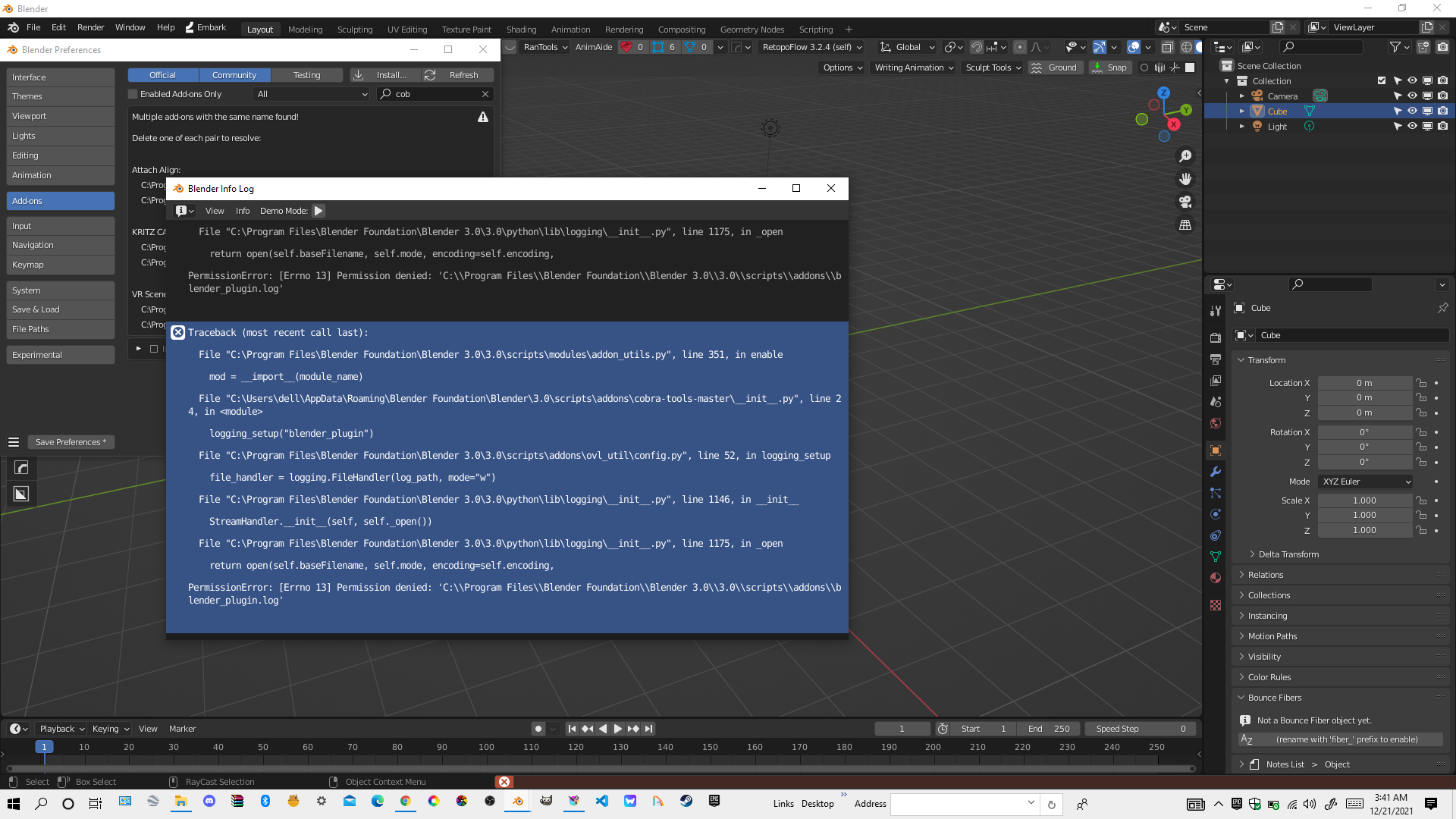The width and height of the screenshot is (1456, 819).
Task: Open the Physics properties tab
Action: (x=1216, y=514)
